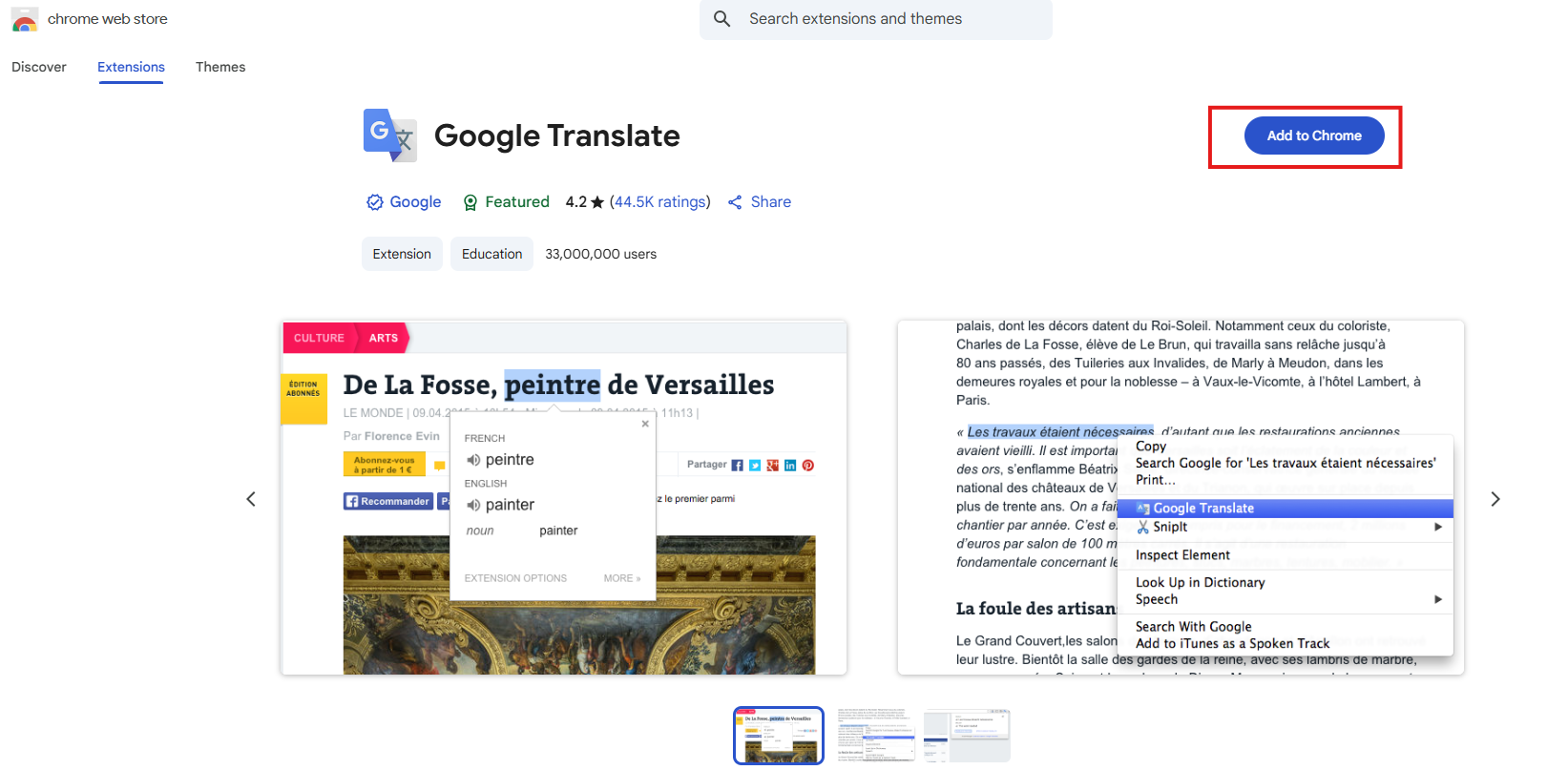Click the verified badge icon beside Google

(375, 202)
